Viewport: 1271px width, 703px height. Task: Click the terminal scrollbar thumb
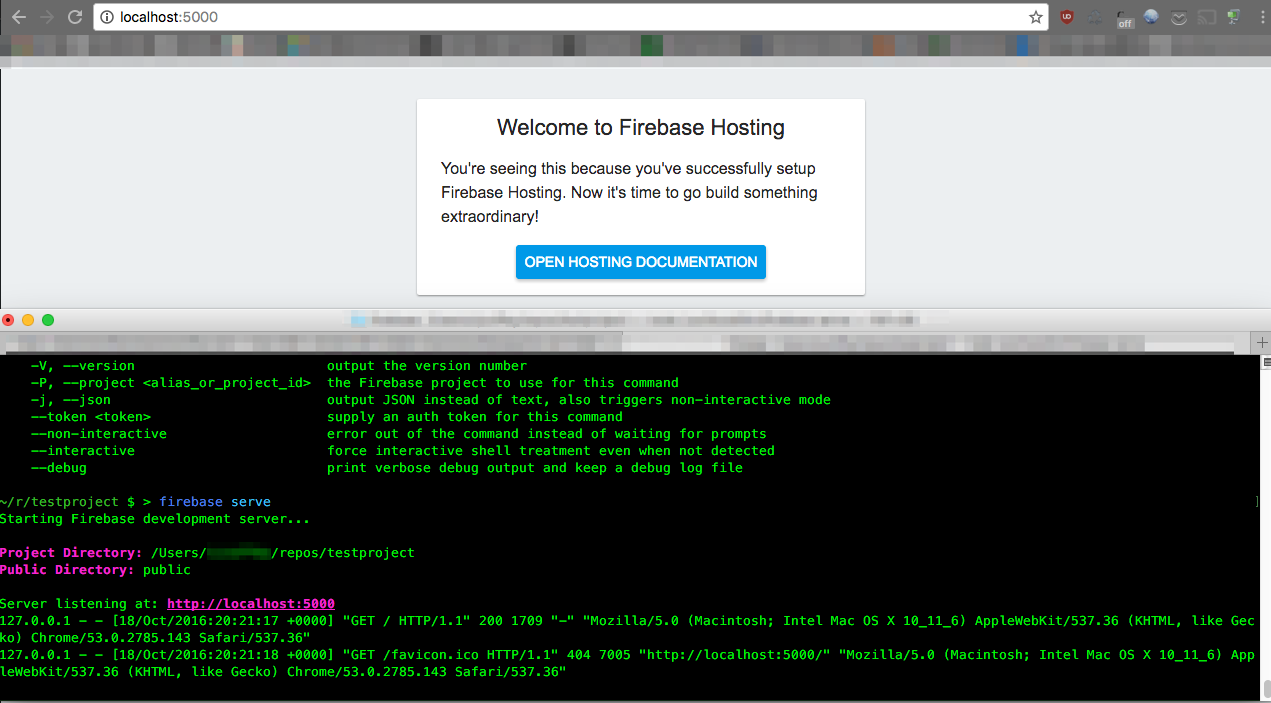click(1266, 688)
